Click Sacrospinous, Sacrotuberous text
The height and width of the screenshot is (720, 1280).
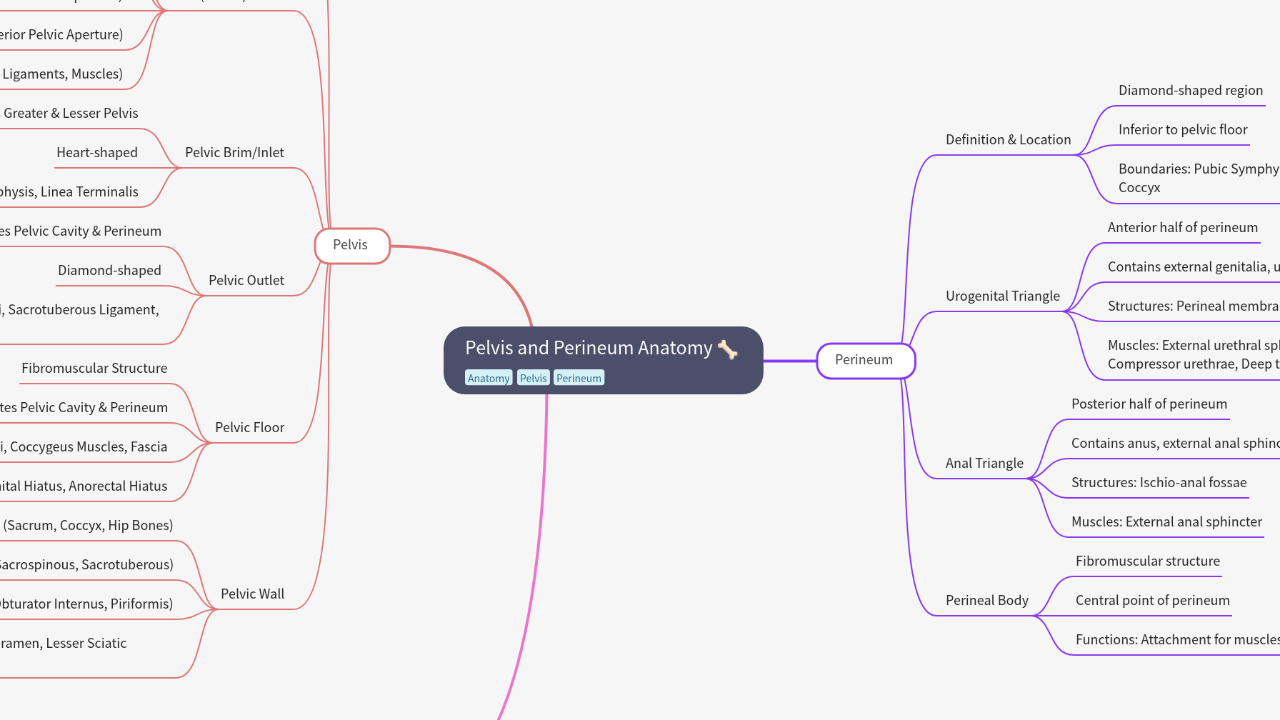pyautogui.click(x=86, y=565)
